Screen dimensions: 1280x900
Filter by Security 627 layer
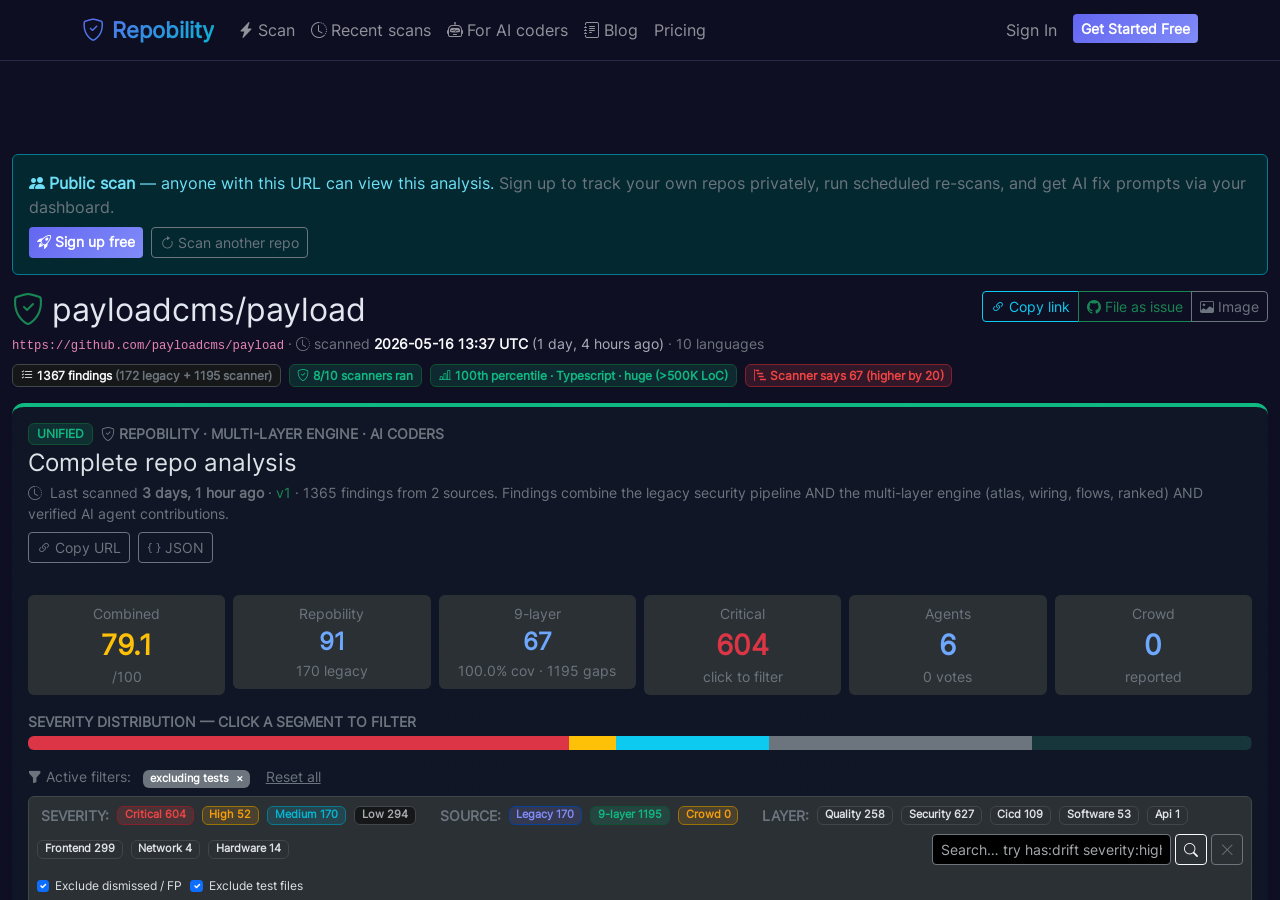point(941,815)
